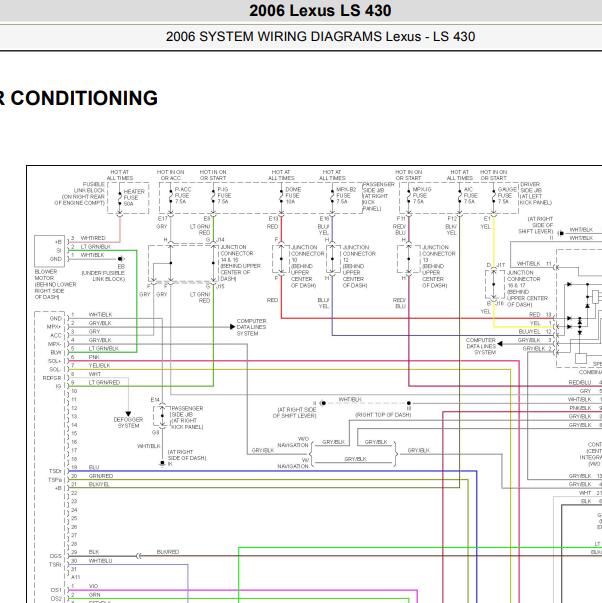The width and height of the screenshot is (602, 603).
Task: Select the 'P-IG FUSE 7.5A' label
Action: point(224,195)
